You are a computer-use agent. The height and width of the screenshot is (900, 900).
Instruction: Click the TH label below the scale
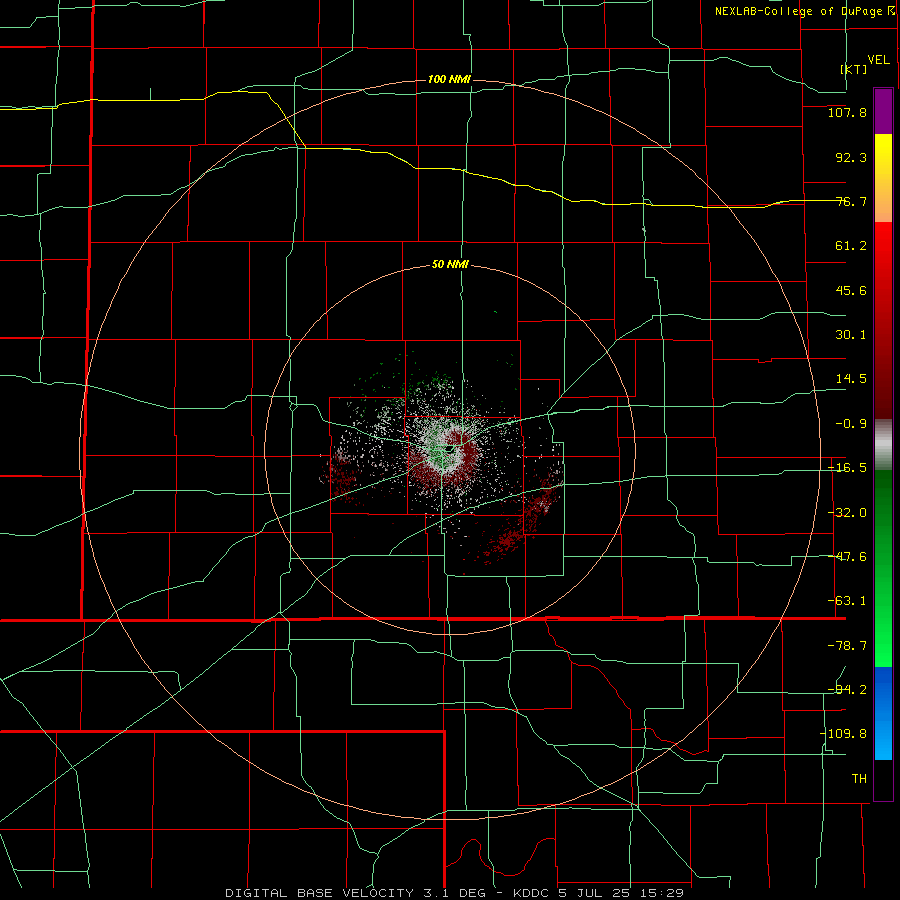coord(859,779)
